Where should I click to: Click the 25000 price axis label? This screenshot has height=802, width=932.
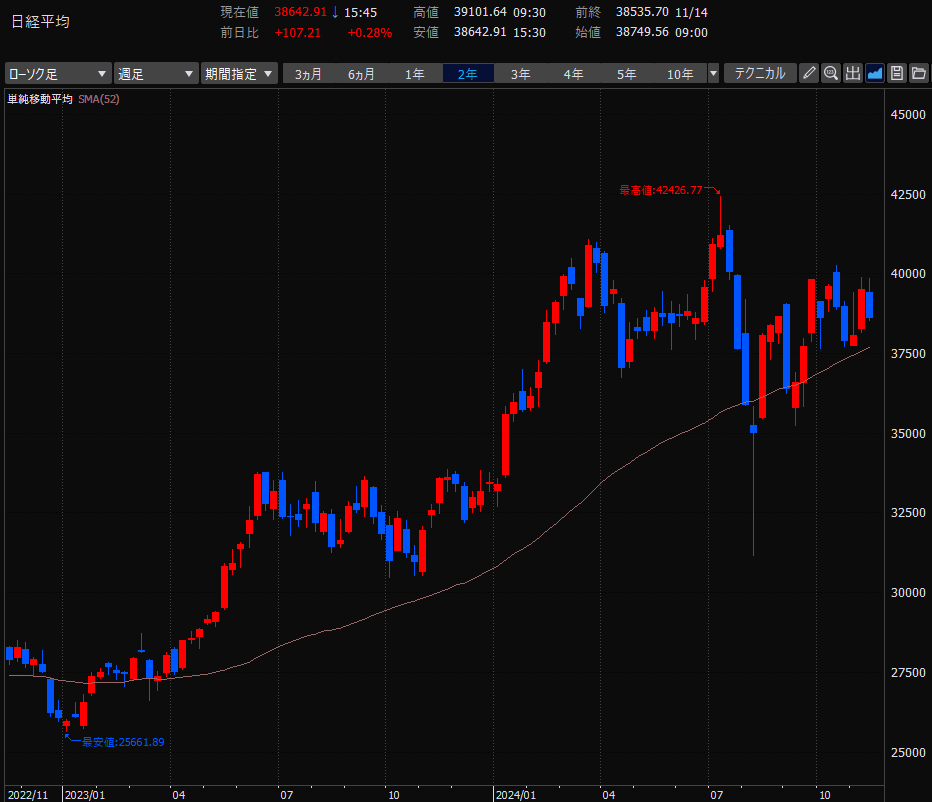click(x=908, y=753)
